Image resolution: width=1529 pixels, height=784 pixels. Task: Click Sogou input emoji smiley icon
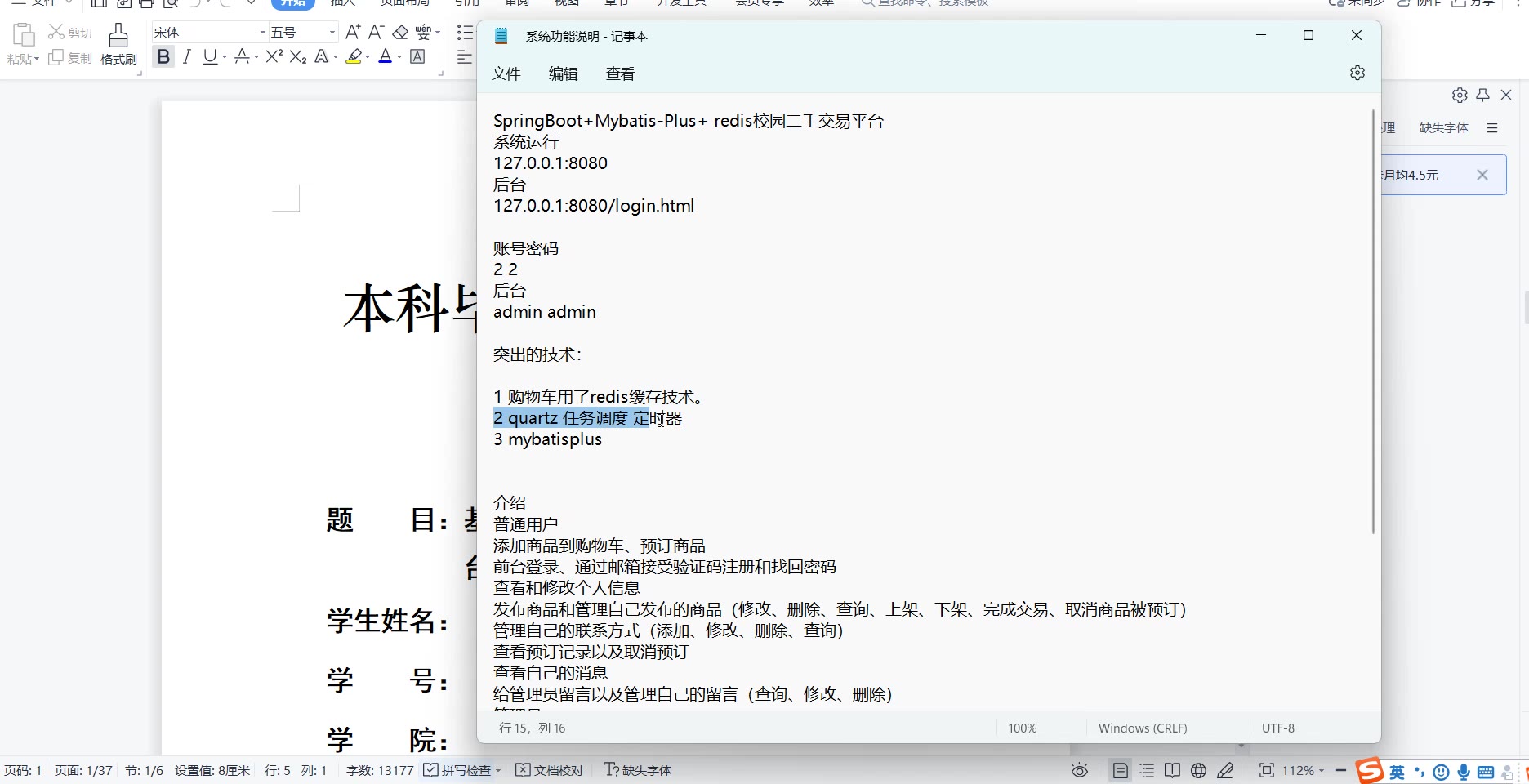coord(1442,772)
